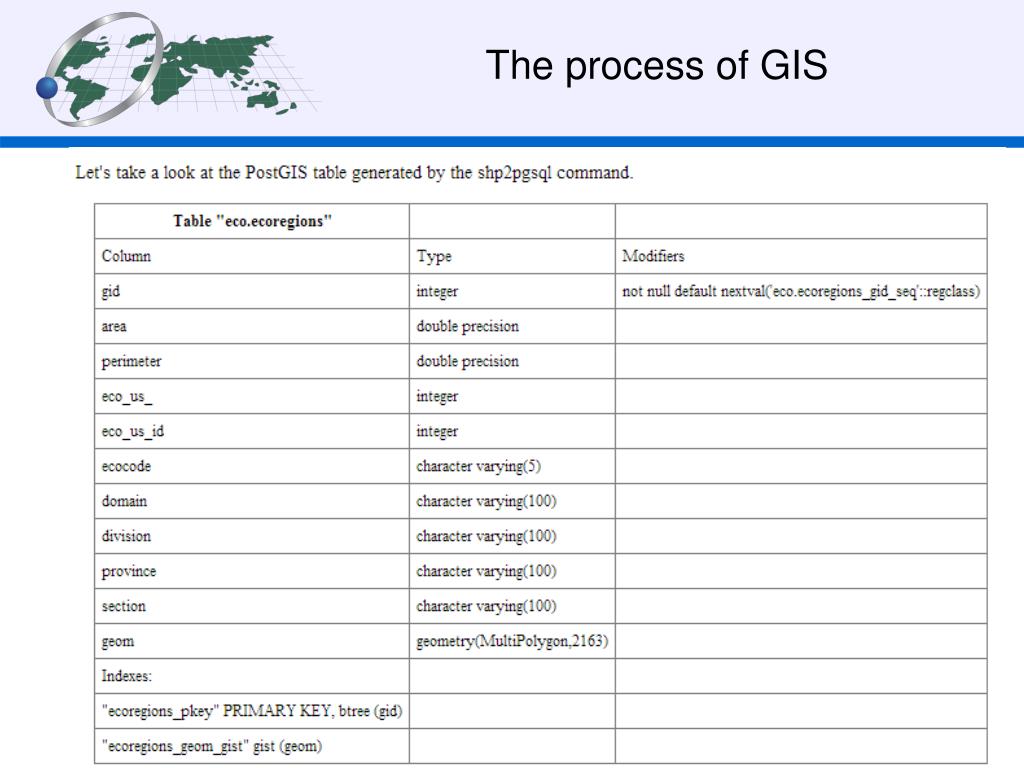Click 'integer' in the gid row
Screen dimensions: 1024x768
(x=512, y=291)
